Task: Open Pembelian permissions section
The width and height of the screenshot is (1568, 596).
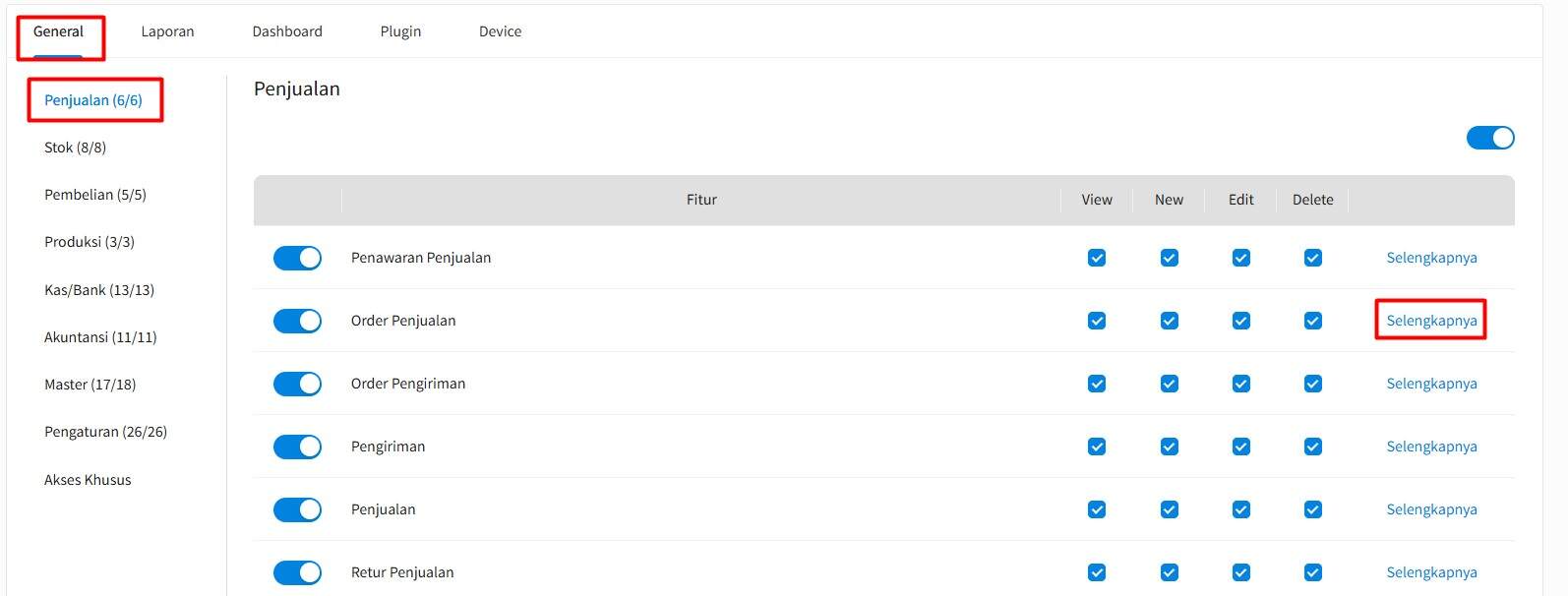Action: [95, 194]
